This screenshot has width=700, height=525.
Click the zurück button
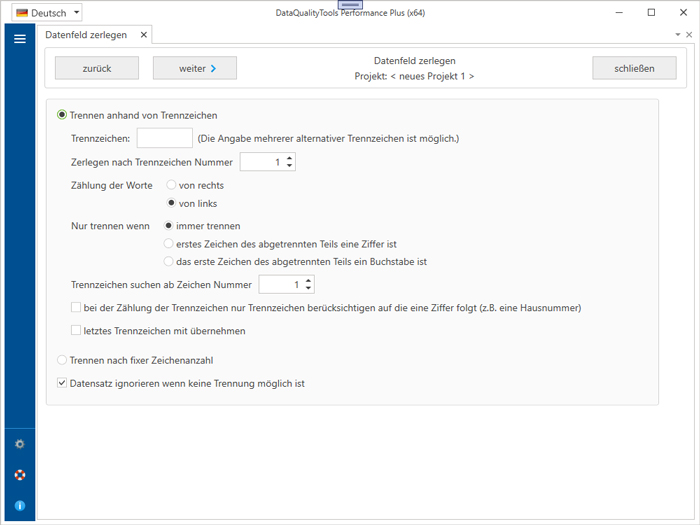97,68
